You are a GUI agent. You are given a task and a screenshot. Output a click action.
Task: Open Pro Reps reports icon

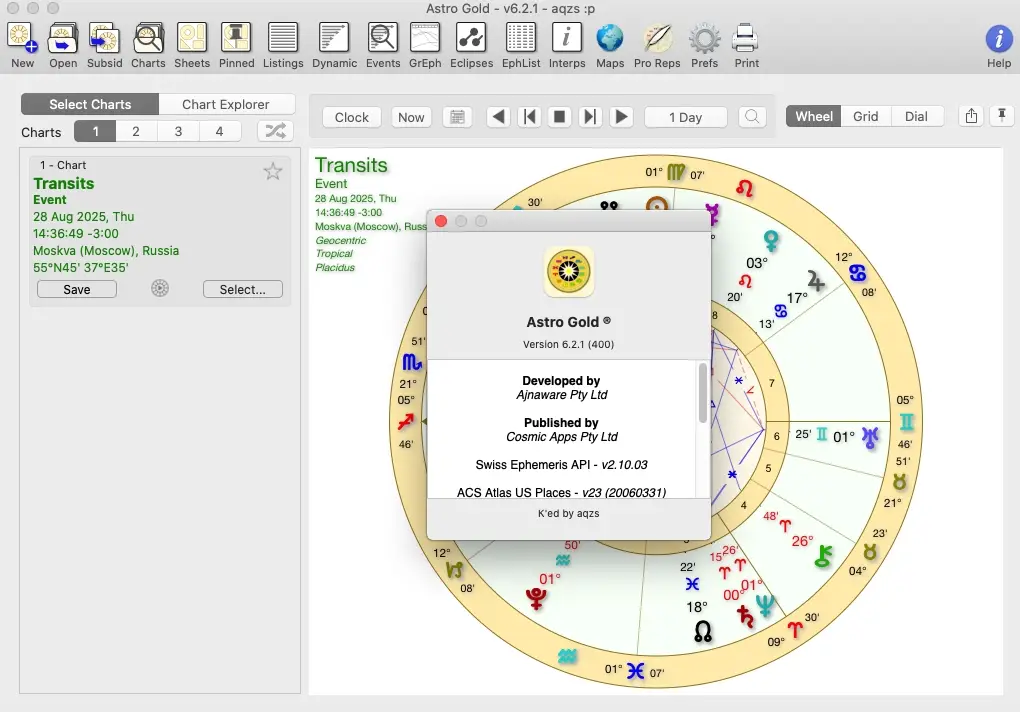(657, 38)
